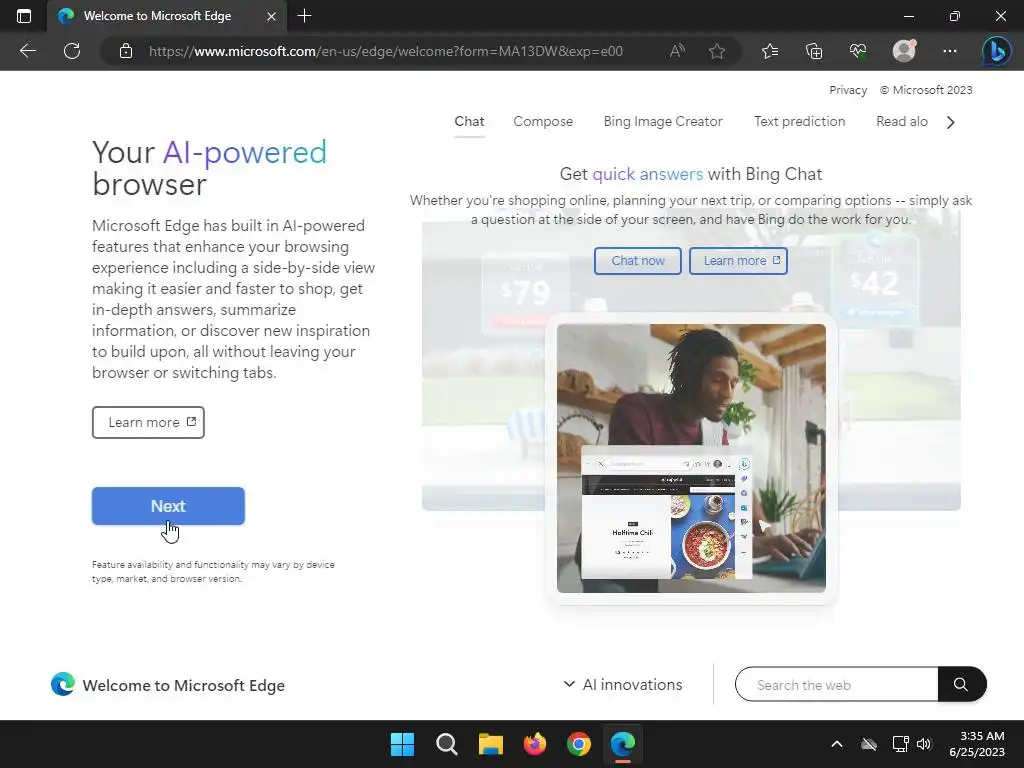This screenshot has height=768, width=1024.
Task: Click Learn more under Bing Chat
Action: pos(738,261)
